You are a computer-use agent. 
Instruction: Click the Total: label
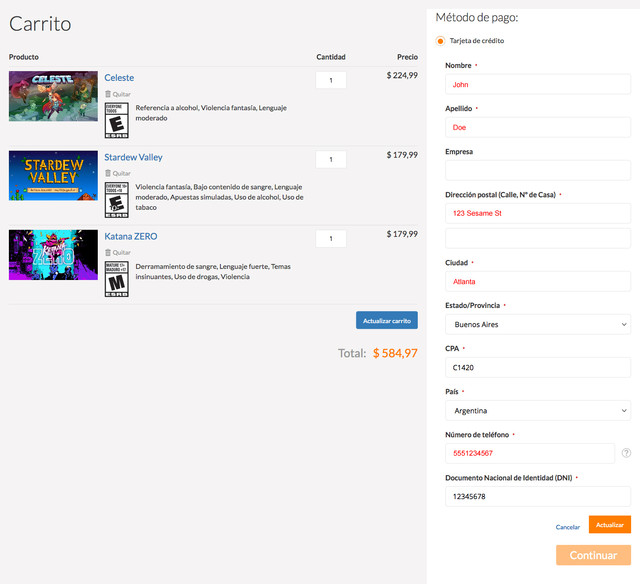point(352,353)
